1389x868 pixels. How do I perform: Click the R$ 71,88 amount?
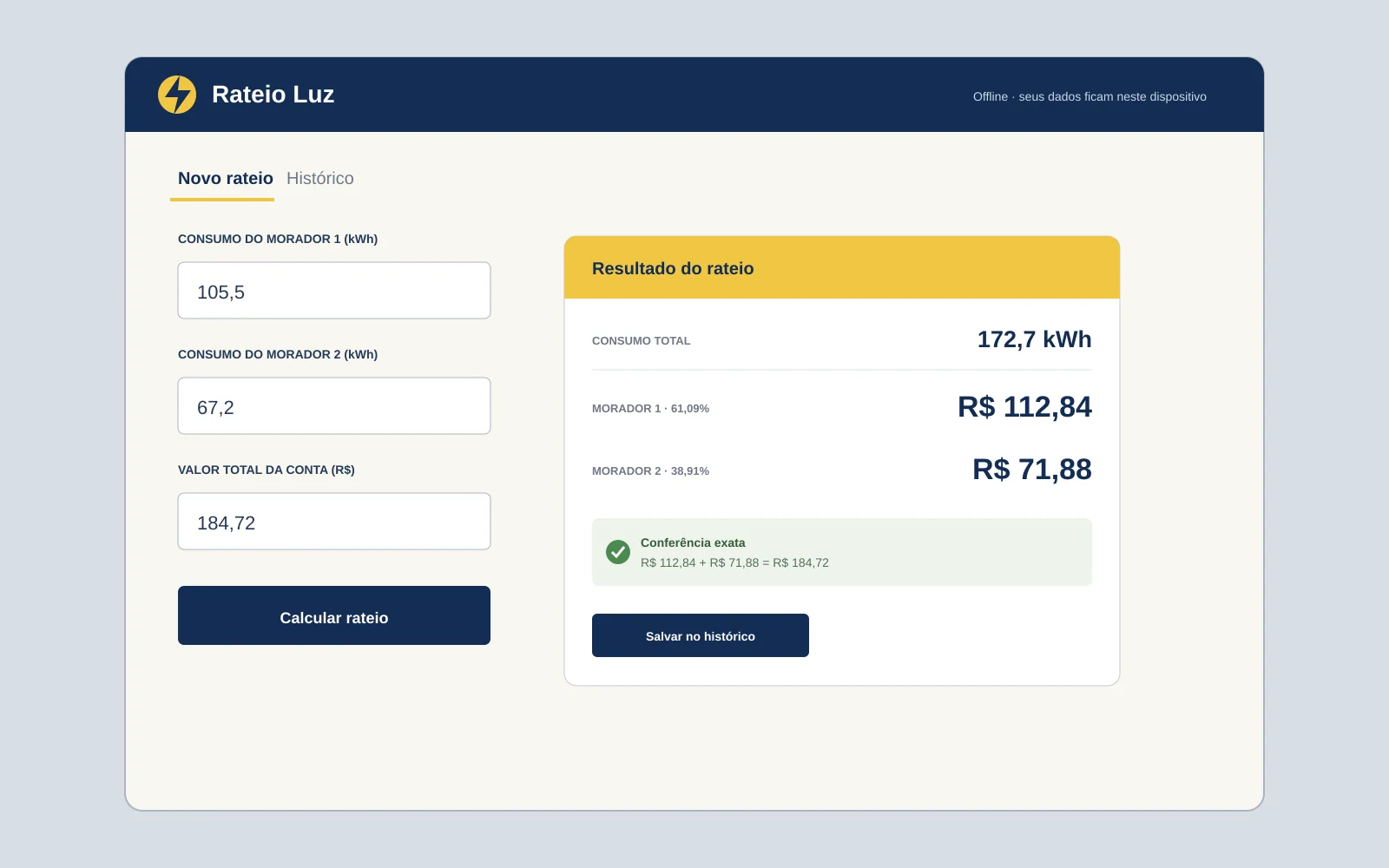pos(1032,470)
